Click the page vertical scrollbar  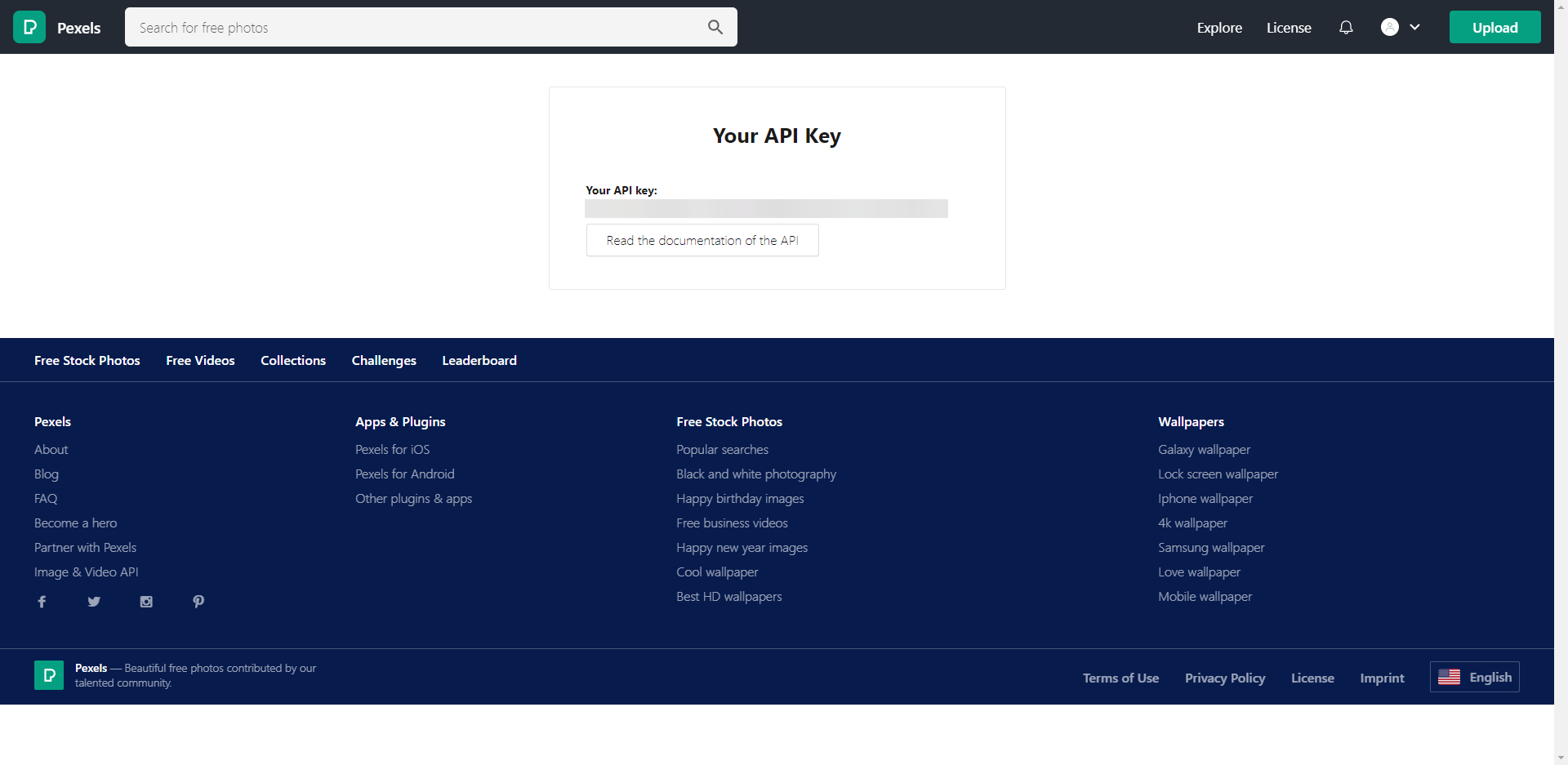pos(1561,382)
